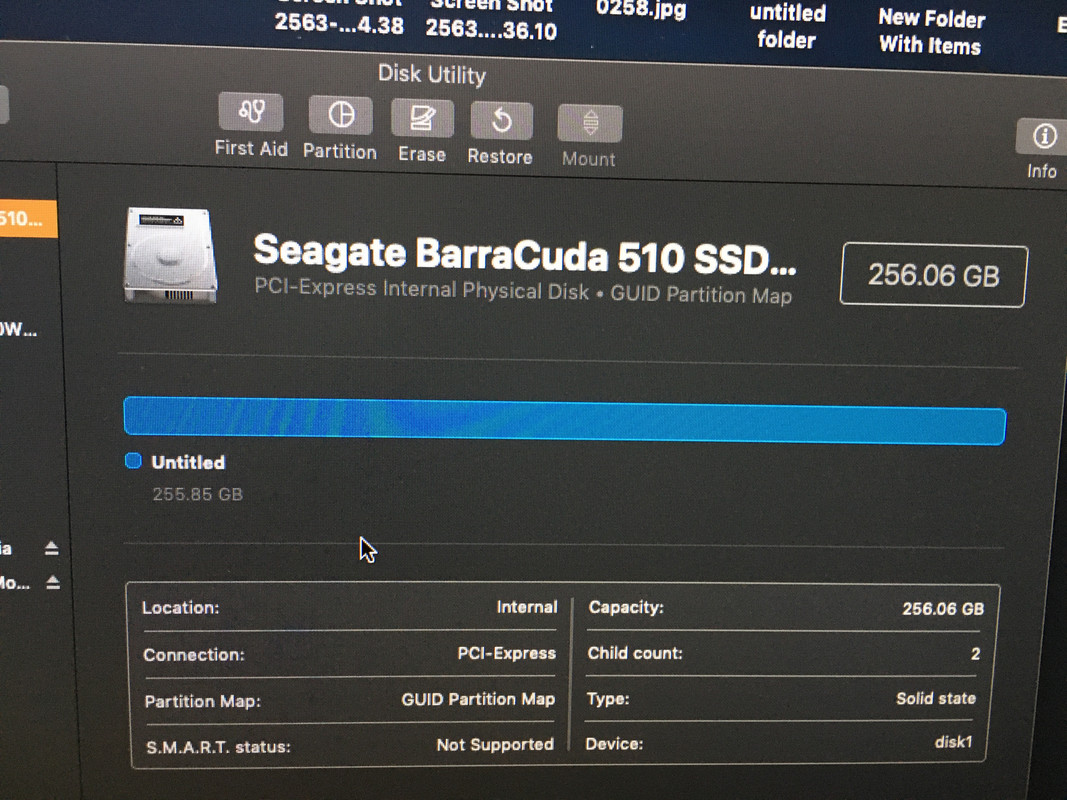The height and width of the screenshot is (800, 1067).
Task: Click the blue partition usage bar
Action: coord(564,421)
